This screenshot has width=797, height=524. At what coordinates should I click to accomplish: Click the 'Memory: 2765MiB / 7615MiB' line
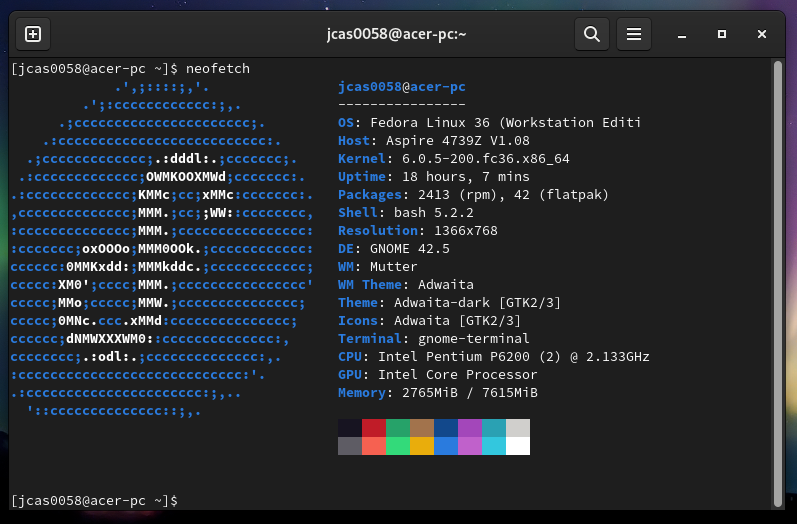click(438, 393)
